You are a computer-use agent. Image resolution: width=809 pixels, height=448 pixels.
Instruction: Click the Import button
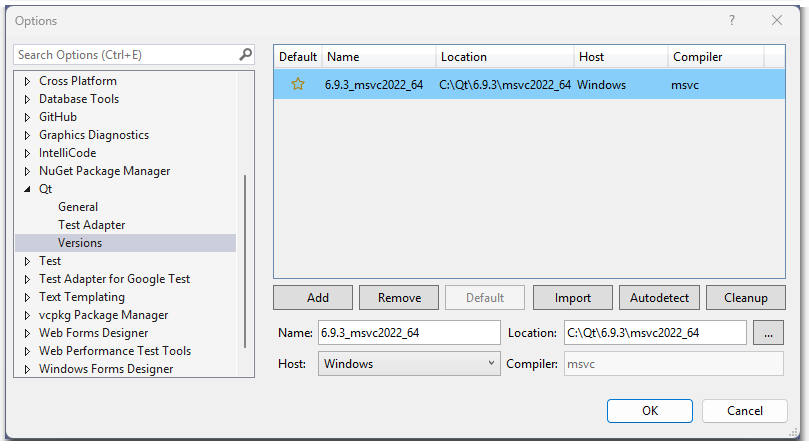click(x=573, y=298)
